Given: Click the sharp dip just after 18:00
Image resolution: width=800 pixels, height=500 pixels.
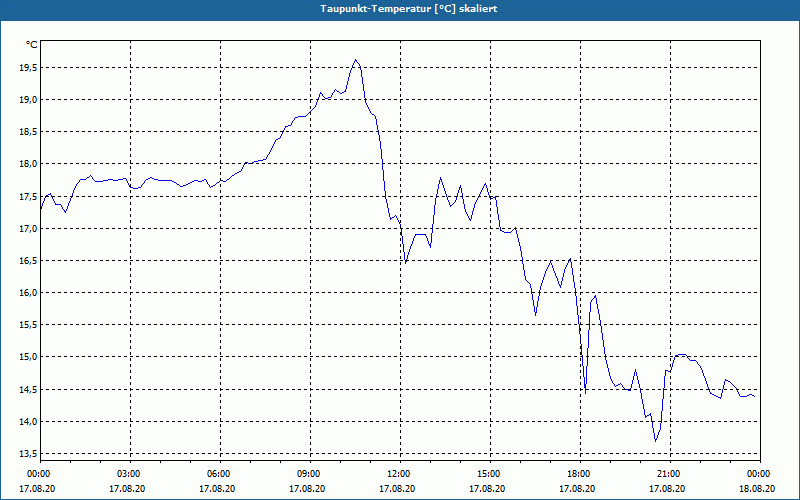Looking at the screenshot, I should [x=585, y=393].
